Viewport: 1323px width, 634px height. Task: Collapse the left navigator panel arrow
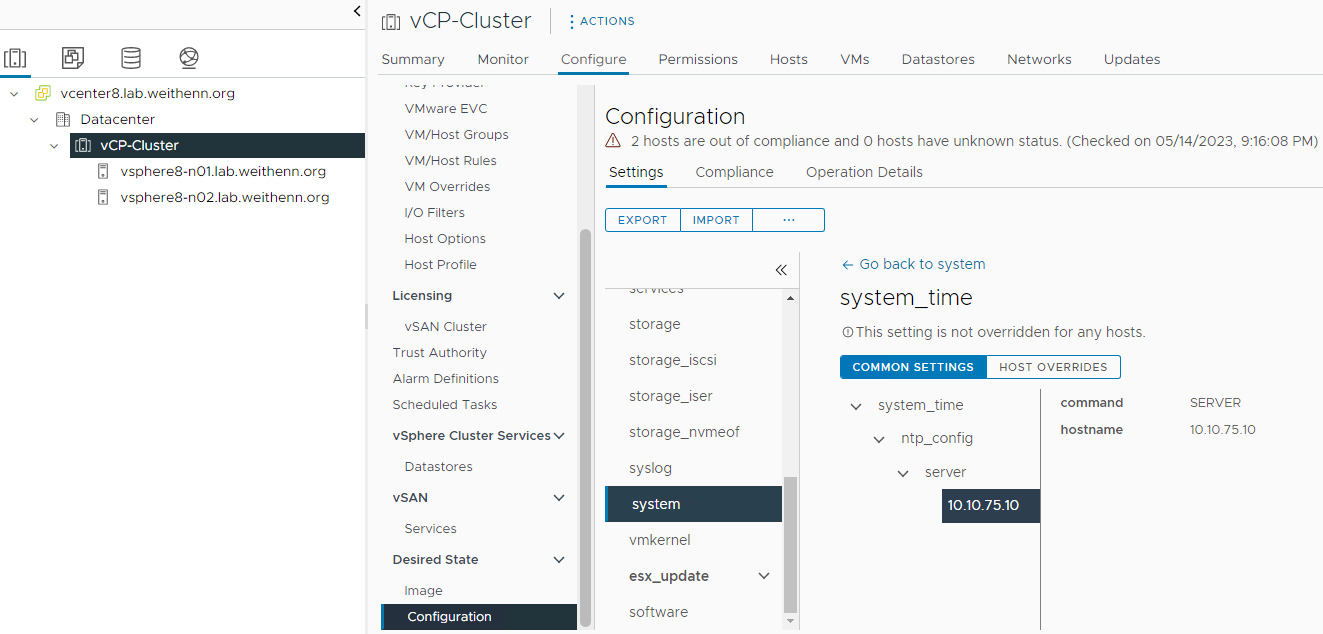[x=357, y=11]
